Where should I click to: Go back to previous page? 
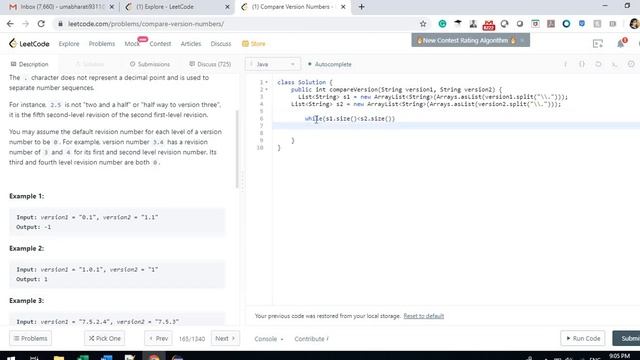click(x=10, y=24)
